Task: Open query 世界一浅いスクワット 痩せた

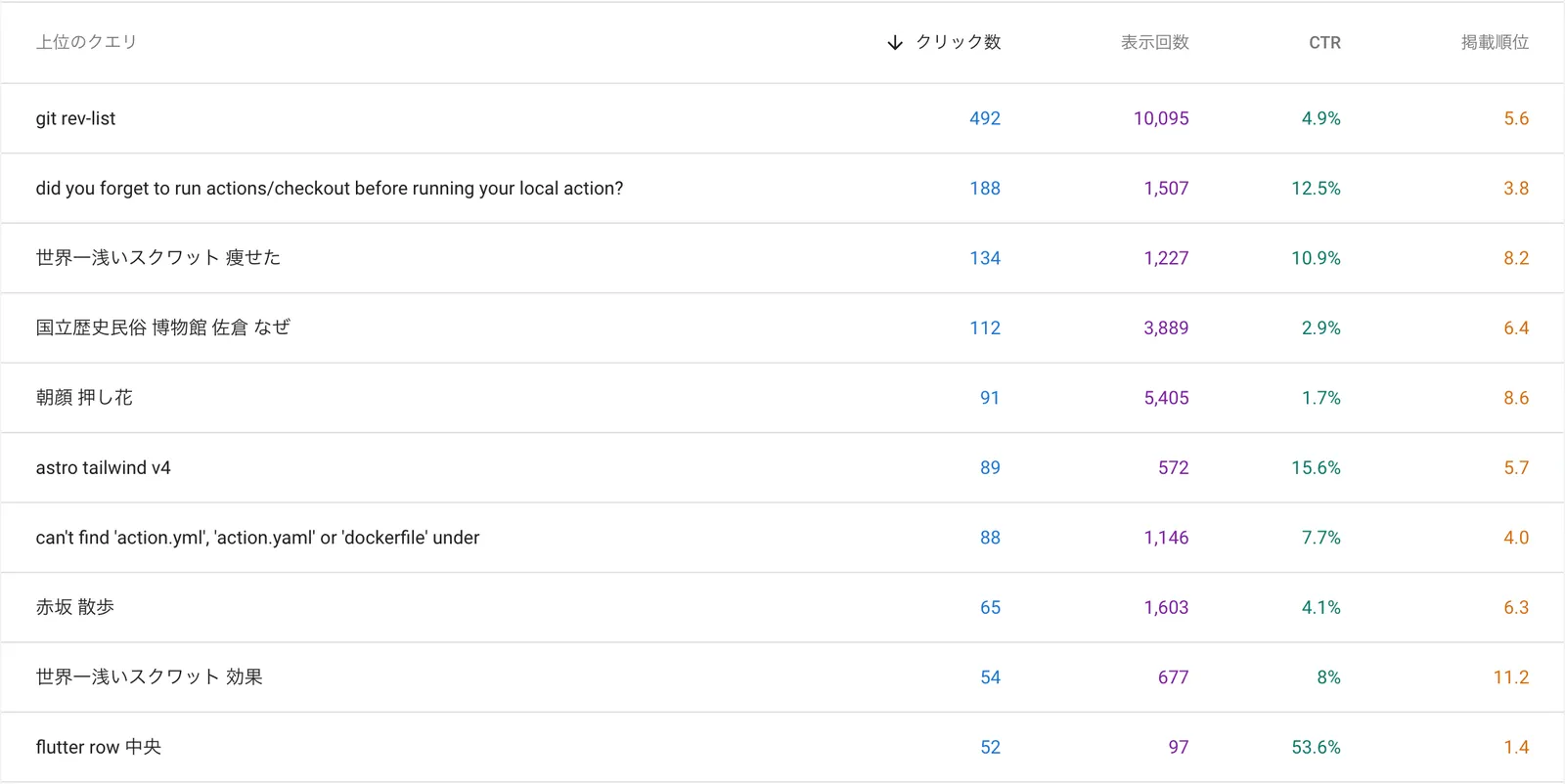Action: point(157,258)
